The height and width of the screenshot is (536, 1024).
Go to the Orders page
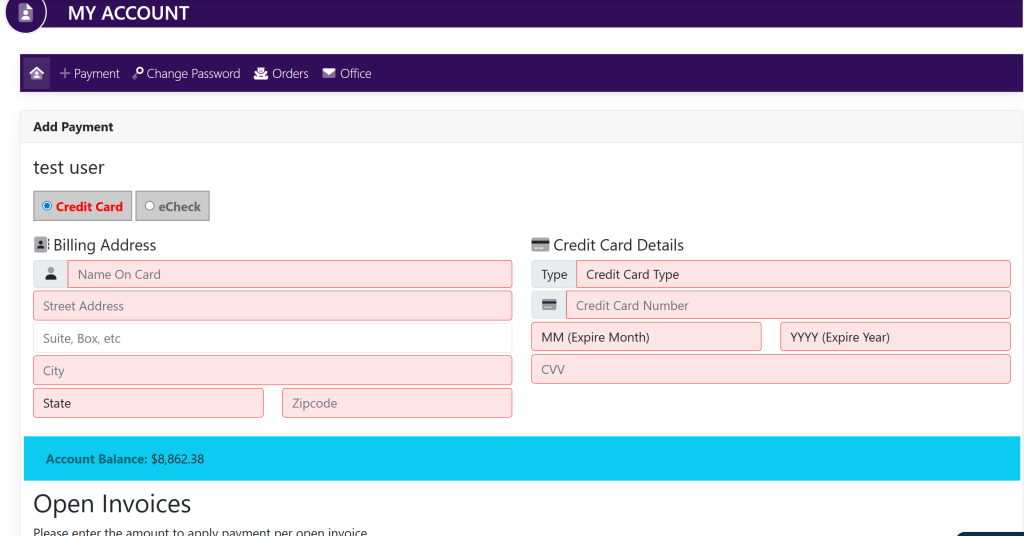281,73
